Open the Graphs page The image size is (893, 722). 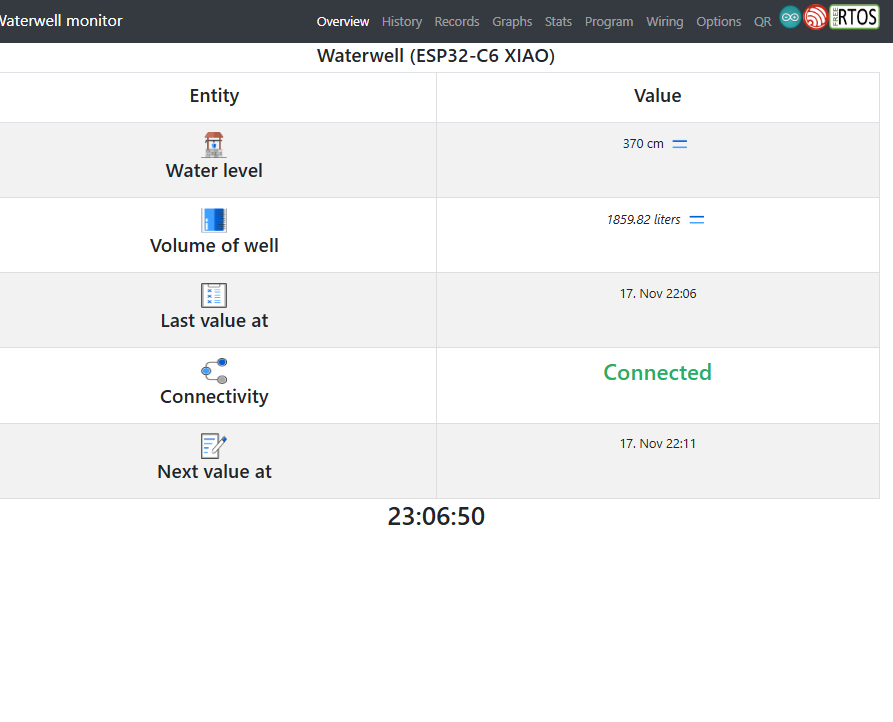click(512, 21)
